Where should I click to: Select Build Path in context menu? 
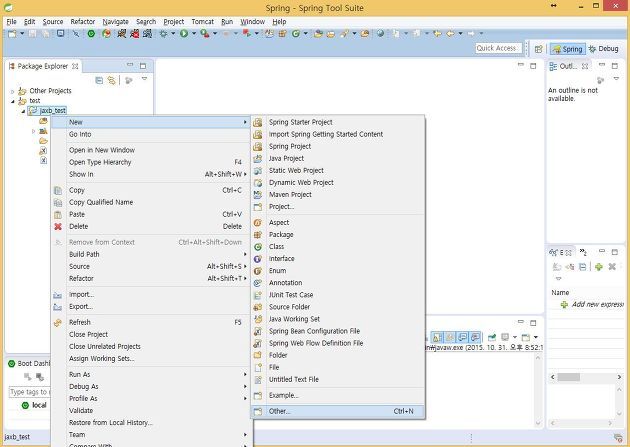151,255
